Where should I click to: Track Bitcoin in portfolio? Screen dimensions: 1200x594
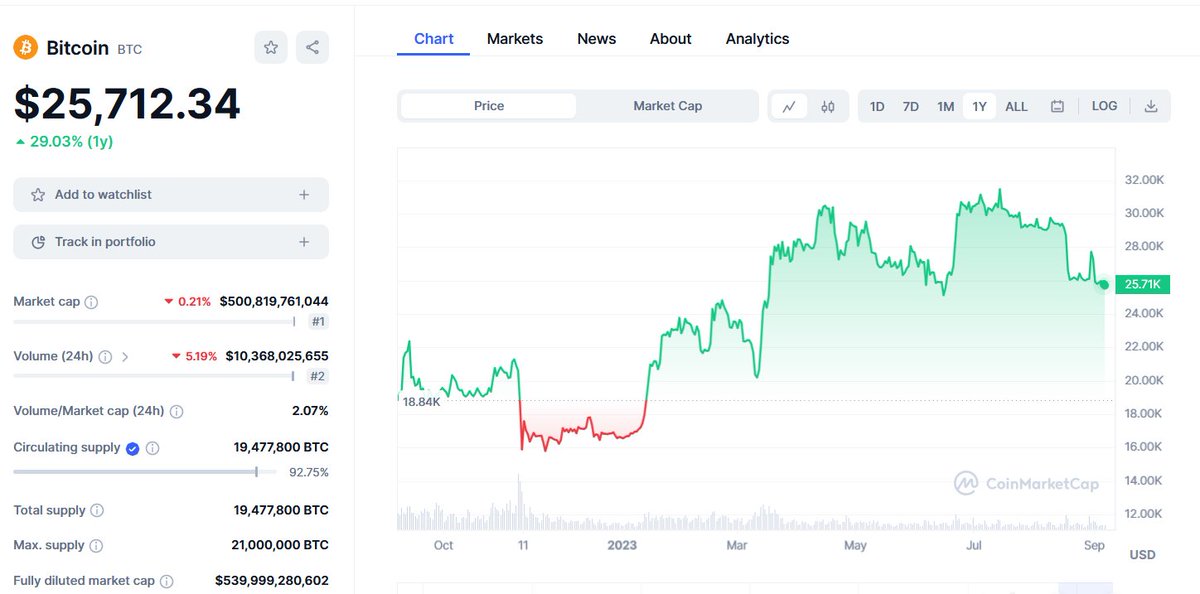click(x=171, y=242)
